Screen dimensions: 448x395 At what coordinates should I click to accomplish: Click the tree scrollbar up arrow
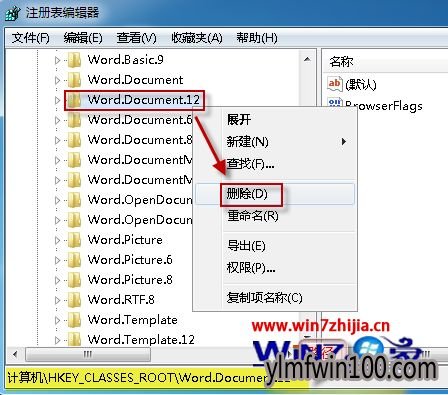click(x=307, y=60)
